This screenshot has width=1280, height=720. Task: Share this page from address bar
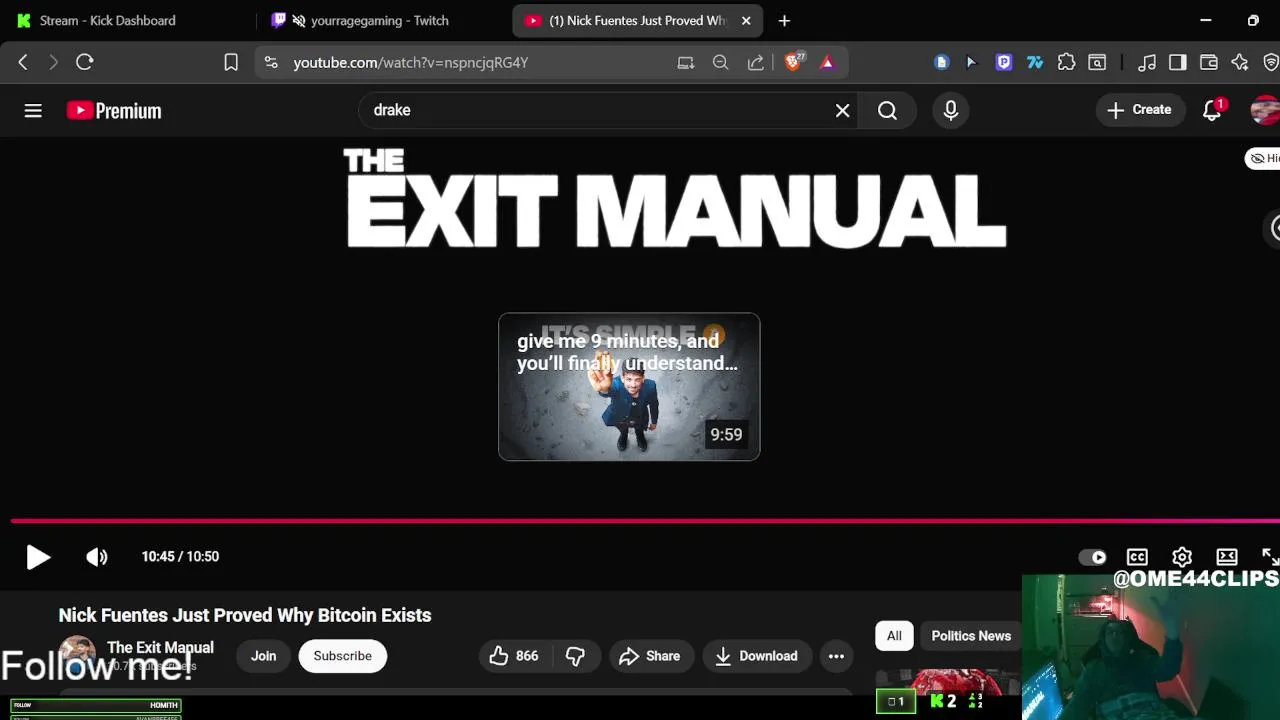point(756,62)
